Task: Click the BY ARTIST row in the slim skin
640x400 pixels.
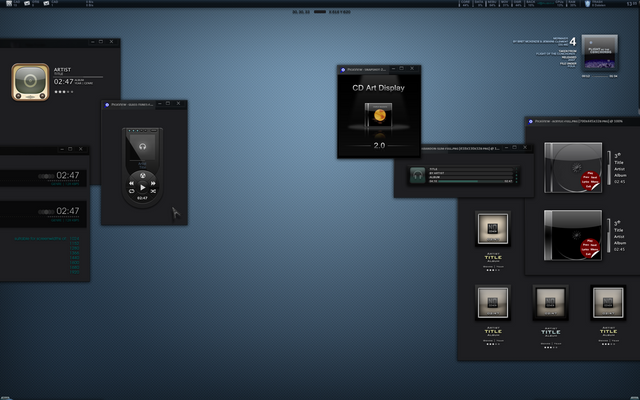Action: tap(471, 173)
